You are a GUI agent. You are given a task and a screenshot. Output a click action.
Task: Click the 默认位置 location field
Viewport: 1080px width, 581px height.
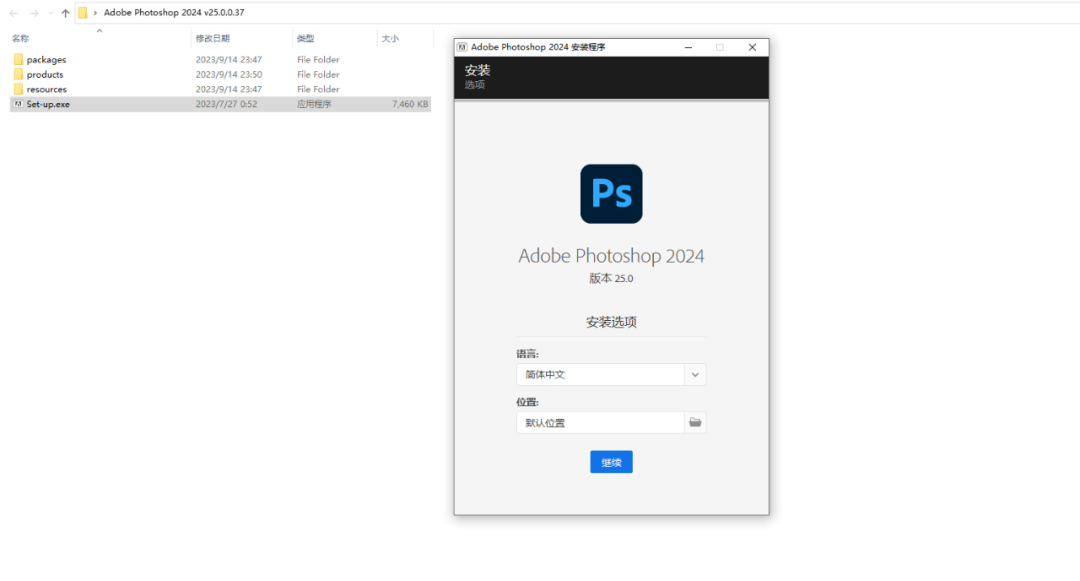click(600, 423)
